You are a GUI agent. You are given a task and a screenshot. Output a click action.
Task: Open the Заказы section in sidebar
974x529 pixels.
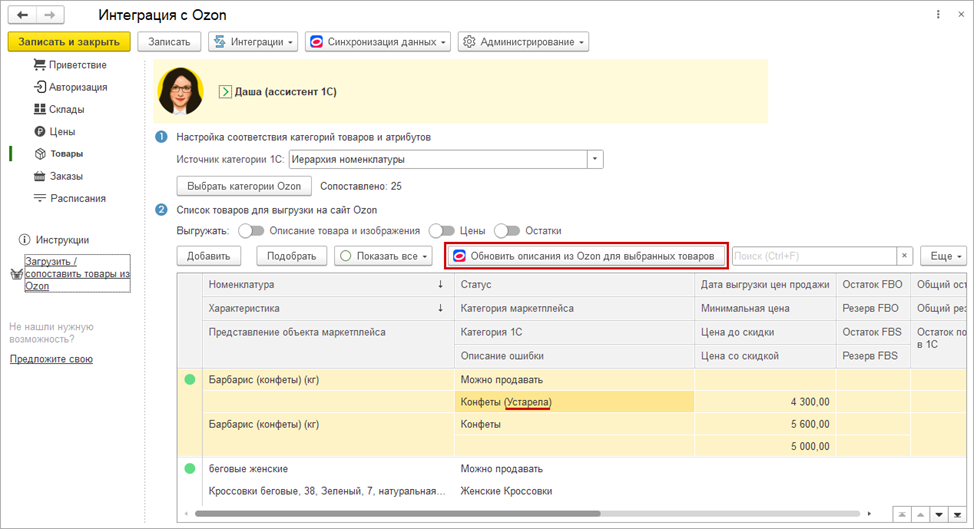(x=66, y=176)
